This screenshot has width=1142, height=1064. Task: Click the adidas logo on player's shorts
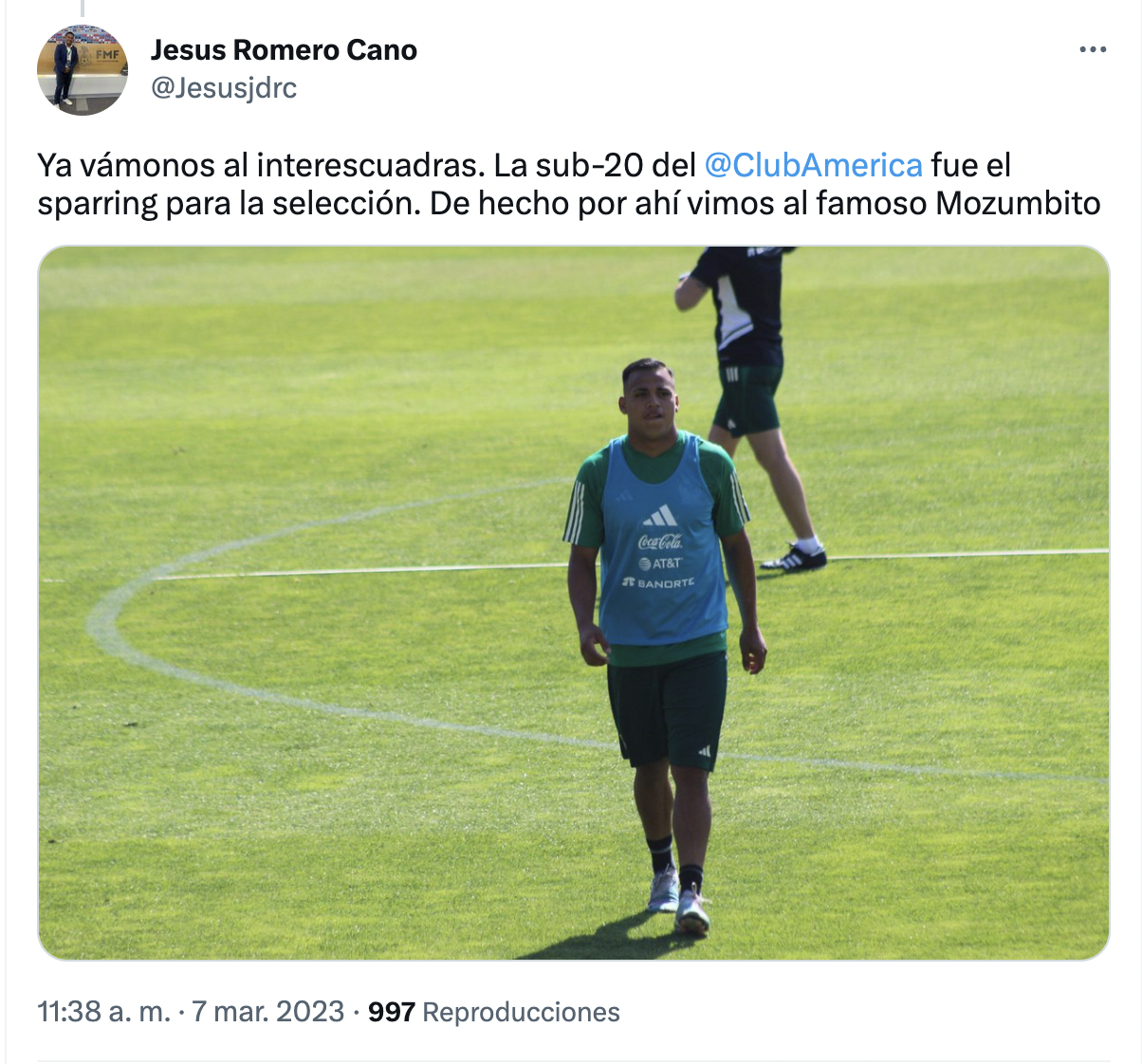[x=705, y=752]
